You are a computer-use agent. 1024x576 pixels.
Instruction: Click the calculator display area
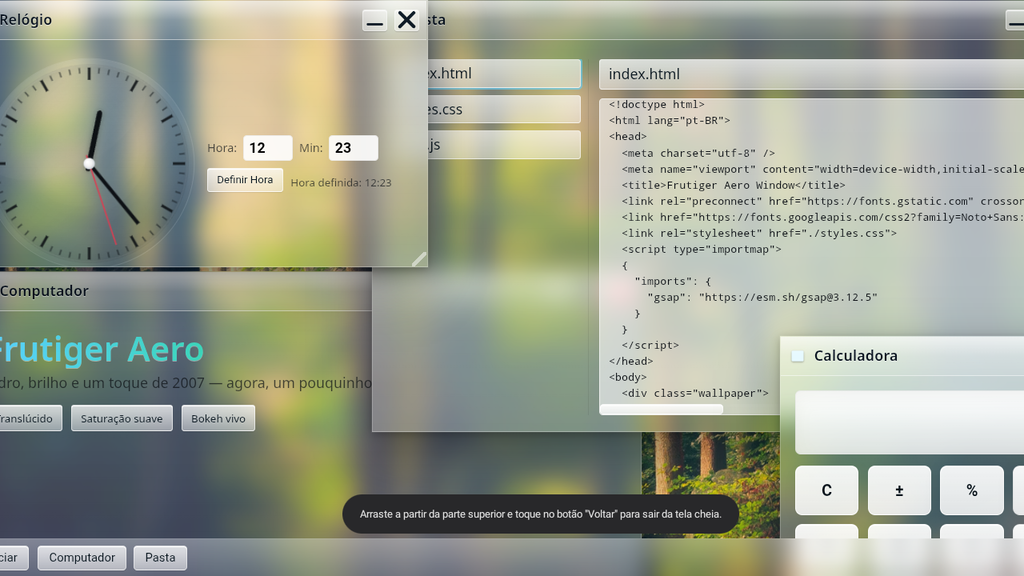tap(909, 423)
